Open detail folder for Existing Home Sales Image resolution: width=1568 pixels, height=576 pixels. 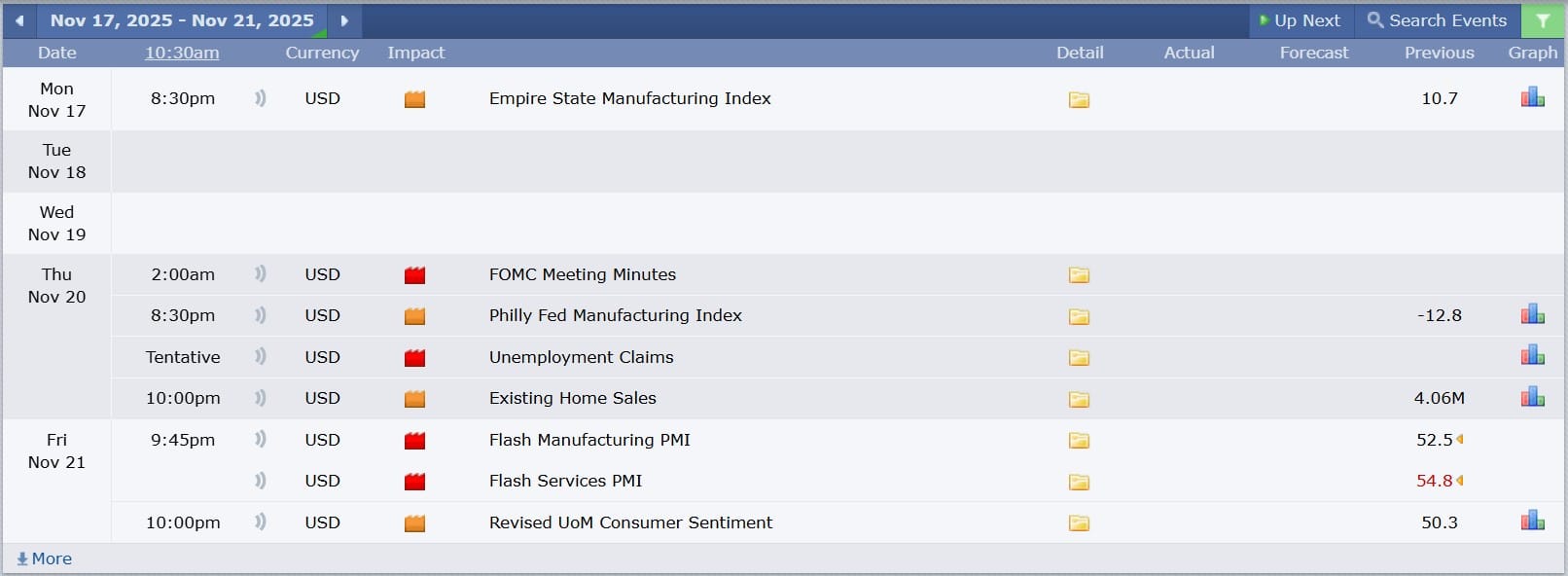(1079, 399)
